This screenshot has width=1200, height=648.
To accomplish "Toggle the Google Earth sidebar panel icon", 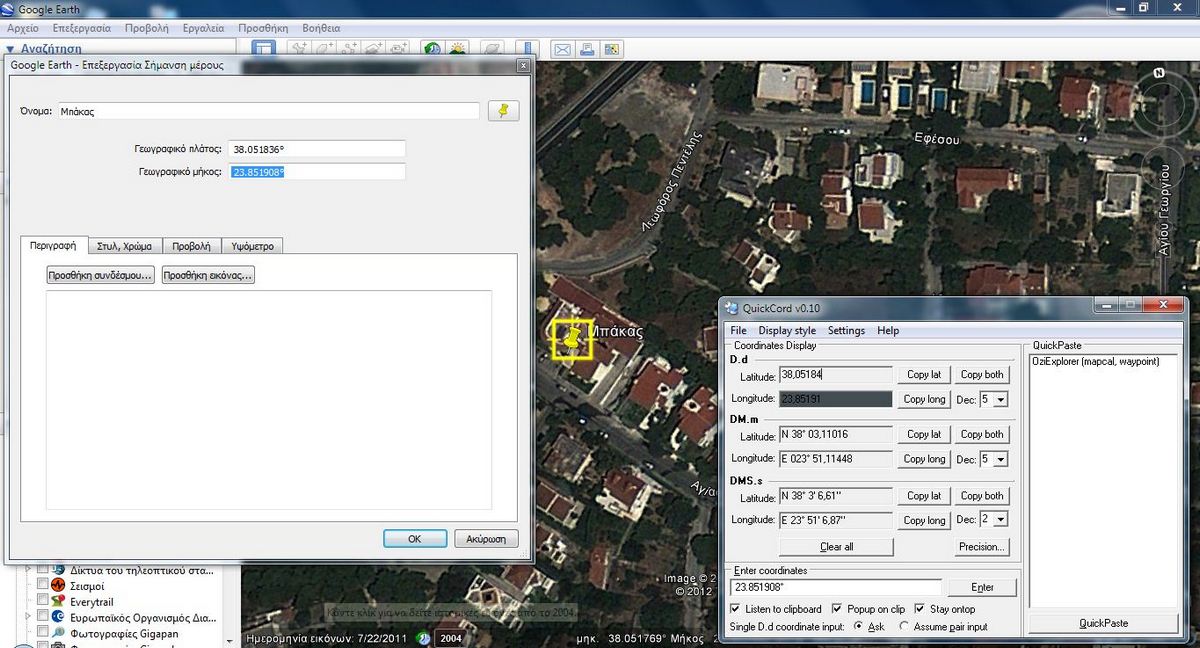I will click(263, 48).
